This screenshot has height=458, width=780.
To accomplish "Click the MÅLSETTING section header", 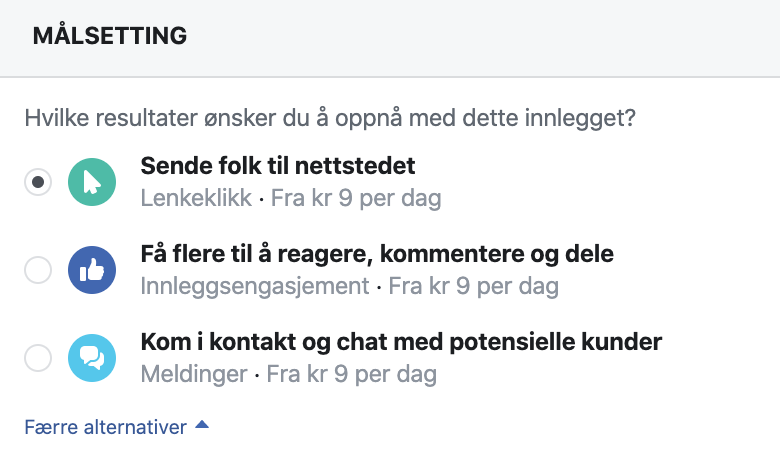I will pos(110,36).
